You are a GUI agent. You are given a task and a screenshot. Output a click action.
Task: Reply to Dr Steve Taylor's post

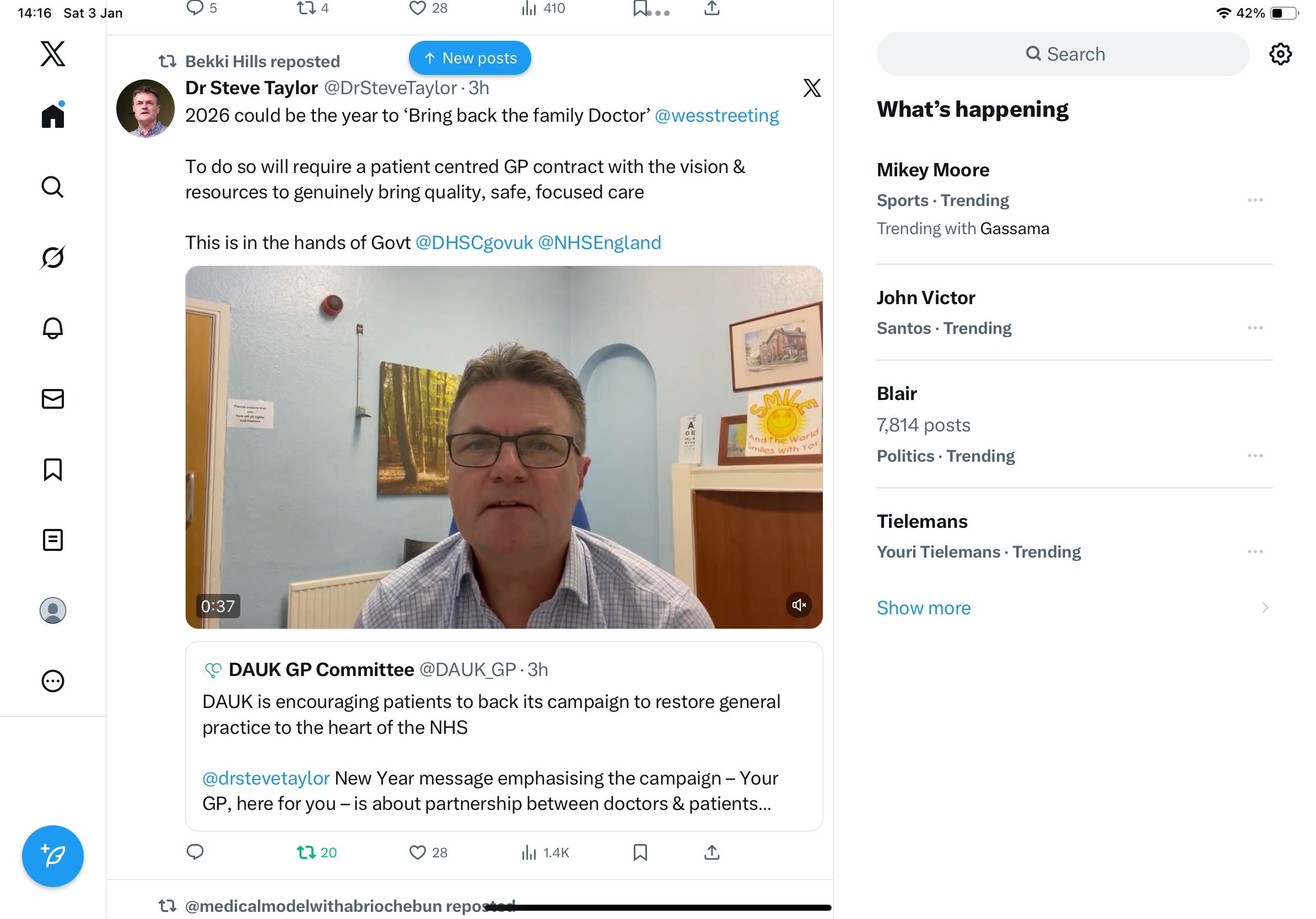[195, 852]
